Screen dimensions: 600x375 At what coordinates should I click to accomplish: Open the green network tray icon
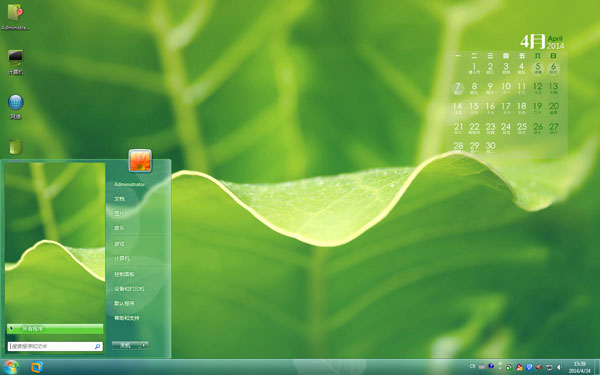509,367
